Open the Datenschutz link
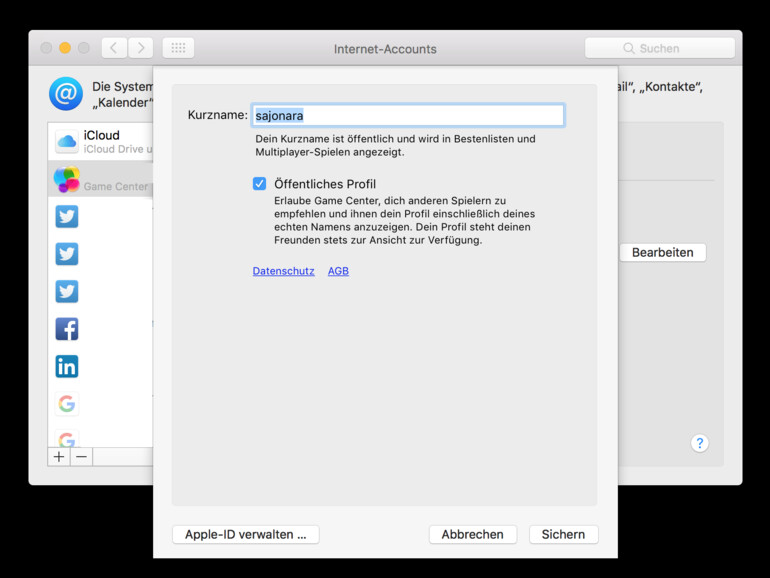The width and height of the screenshot is (770, 578). [283, 271]
